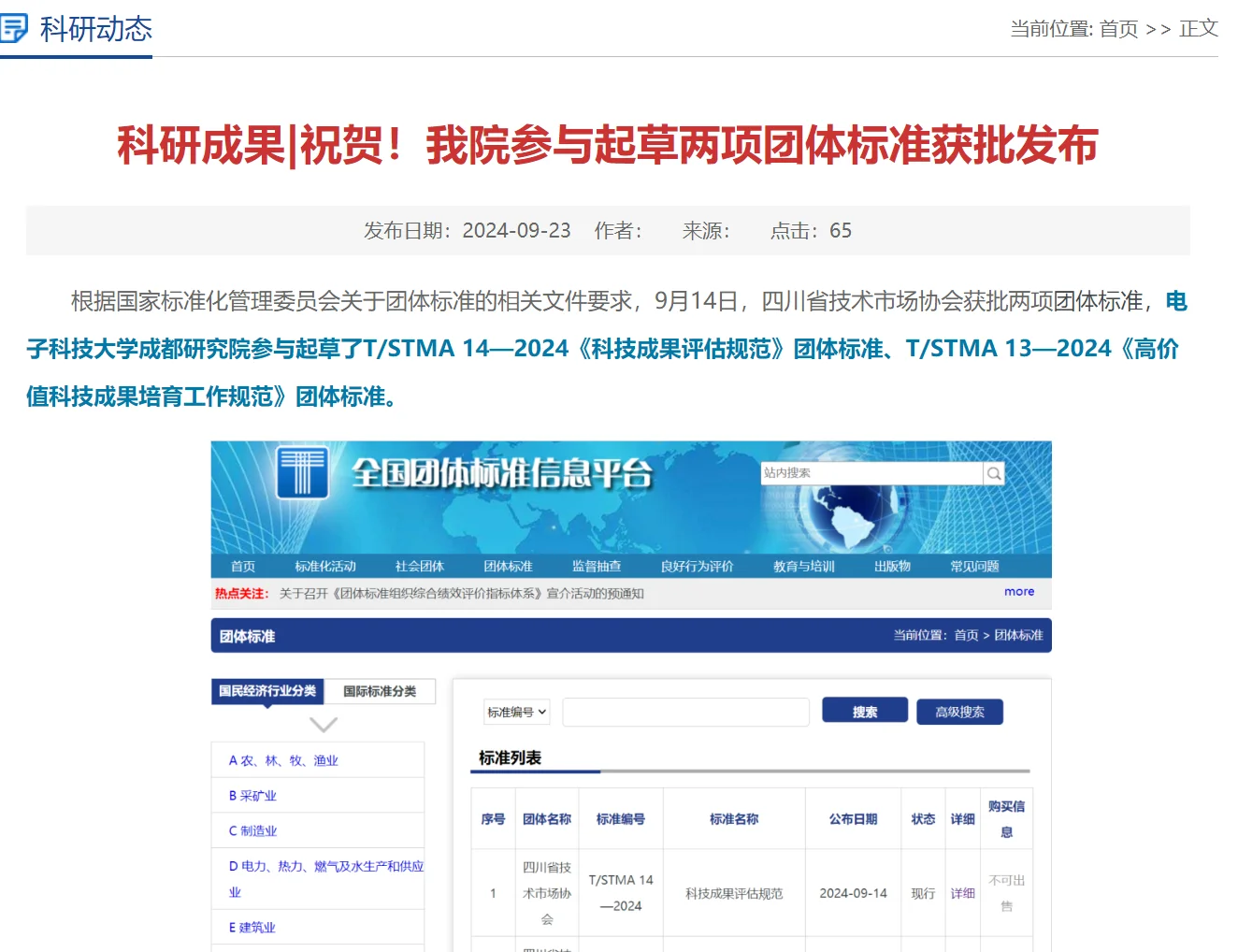
Task: Click the magnifier search icon beside 站内搜索
Action: coord(994,473)
